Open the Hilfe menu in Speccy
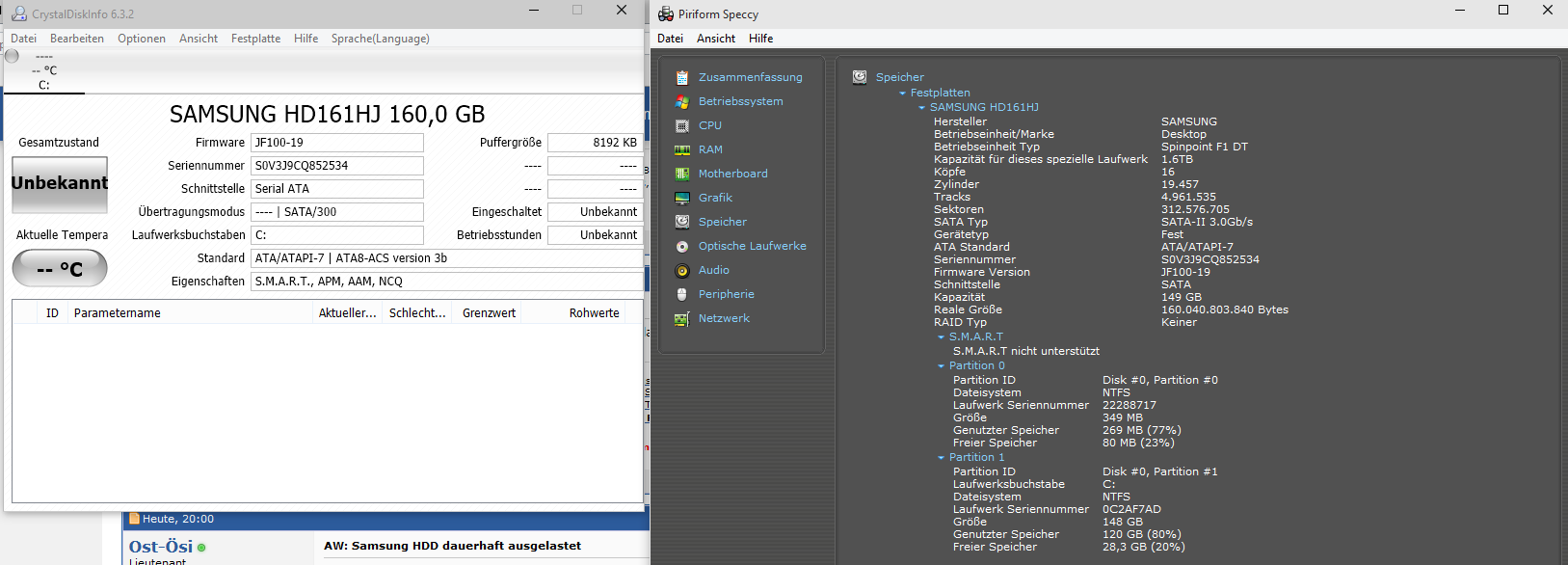Viewport: 1568px width, 565px height. (761, 39)
